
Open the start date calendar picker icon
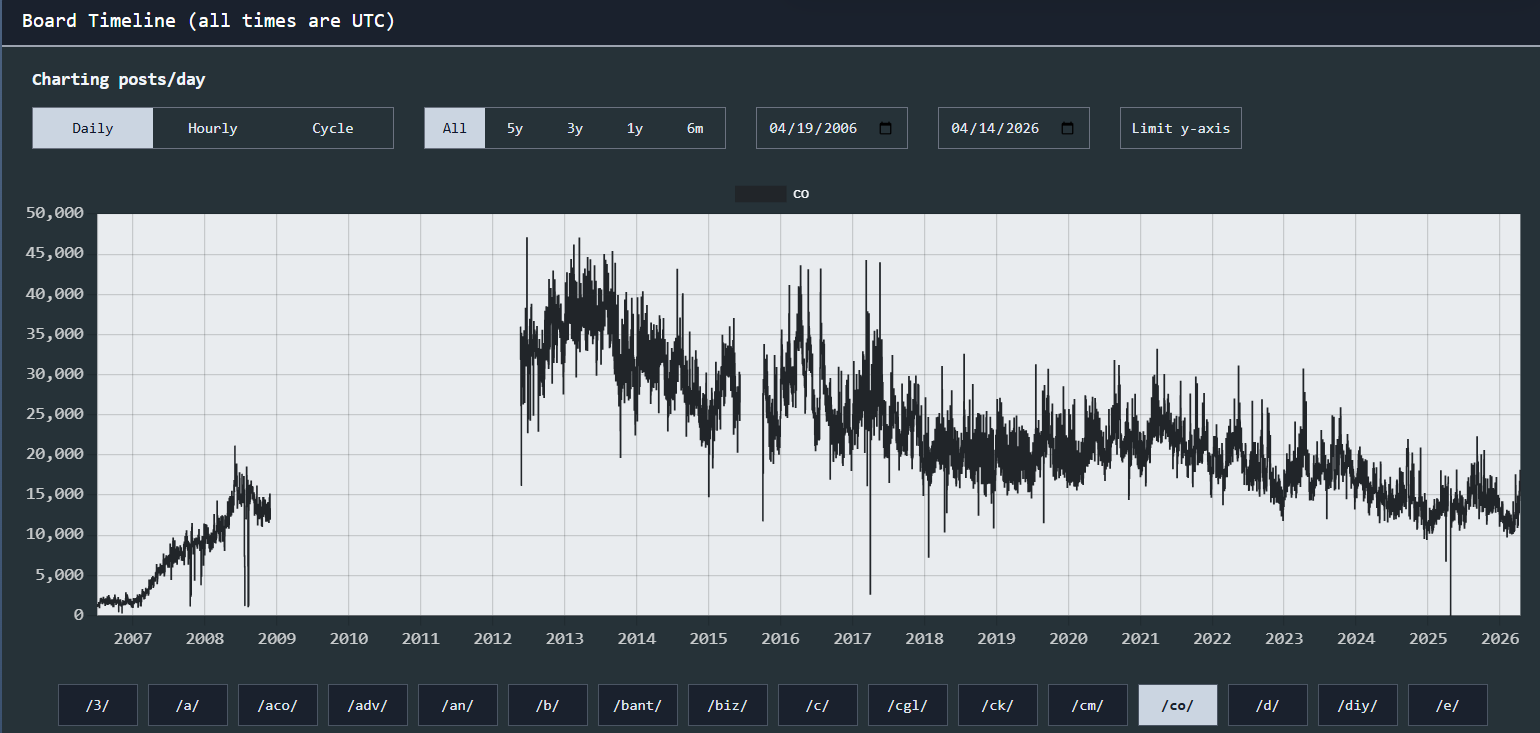coord(885,128)
